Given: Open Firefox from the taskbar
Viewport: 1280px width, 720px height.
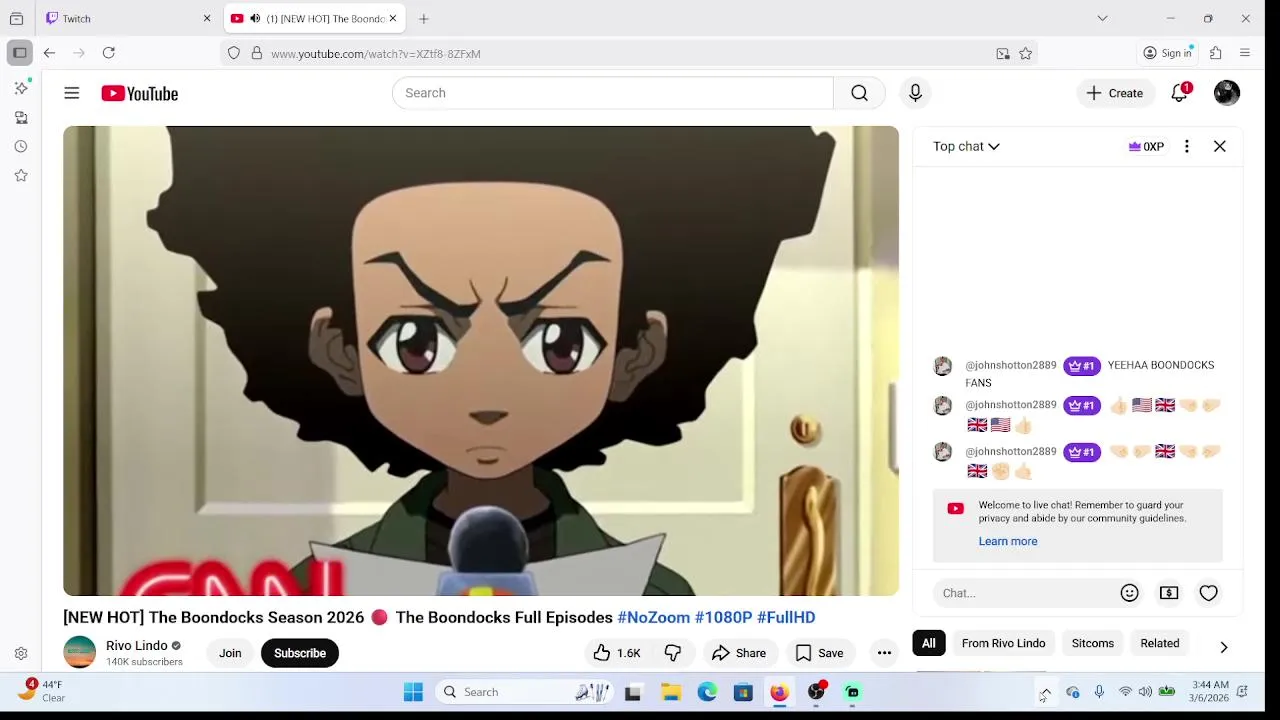Looking at the screenshot, I should click(779, 692).
